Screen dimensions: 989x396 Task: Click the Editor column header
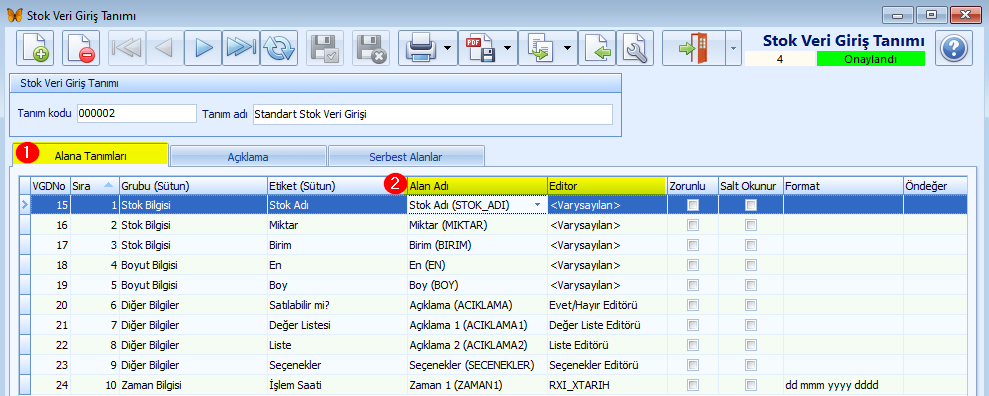pyautogui.click(x=607, y=186)
